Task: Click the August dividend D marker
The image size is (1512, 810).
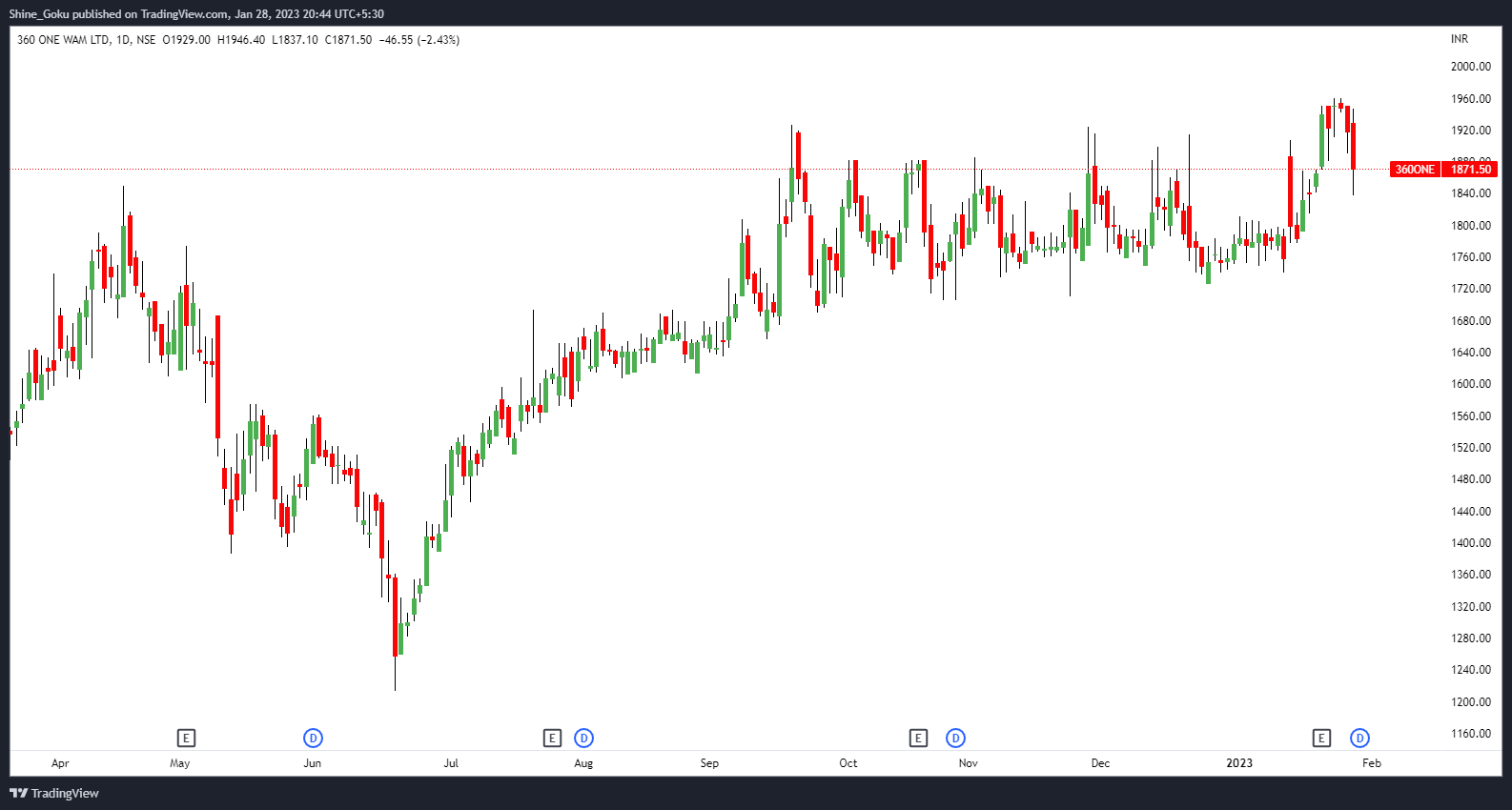Action: tap(583, 738)
